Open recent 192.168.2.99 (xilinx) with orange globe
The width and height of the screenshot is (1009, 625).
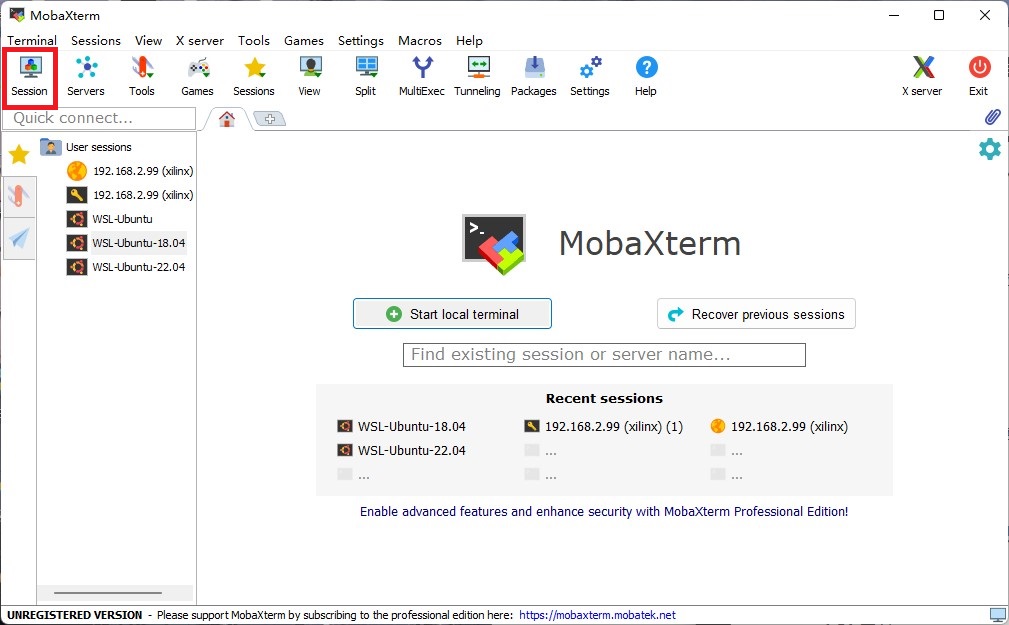pyautogui.click(x=779, y=426)
